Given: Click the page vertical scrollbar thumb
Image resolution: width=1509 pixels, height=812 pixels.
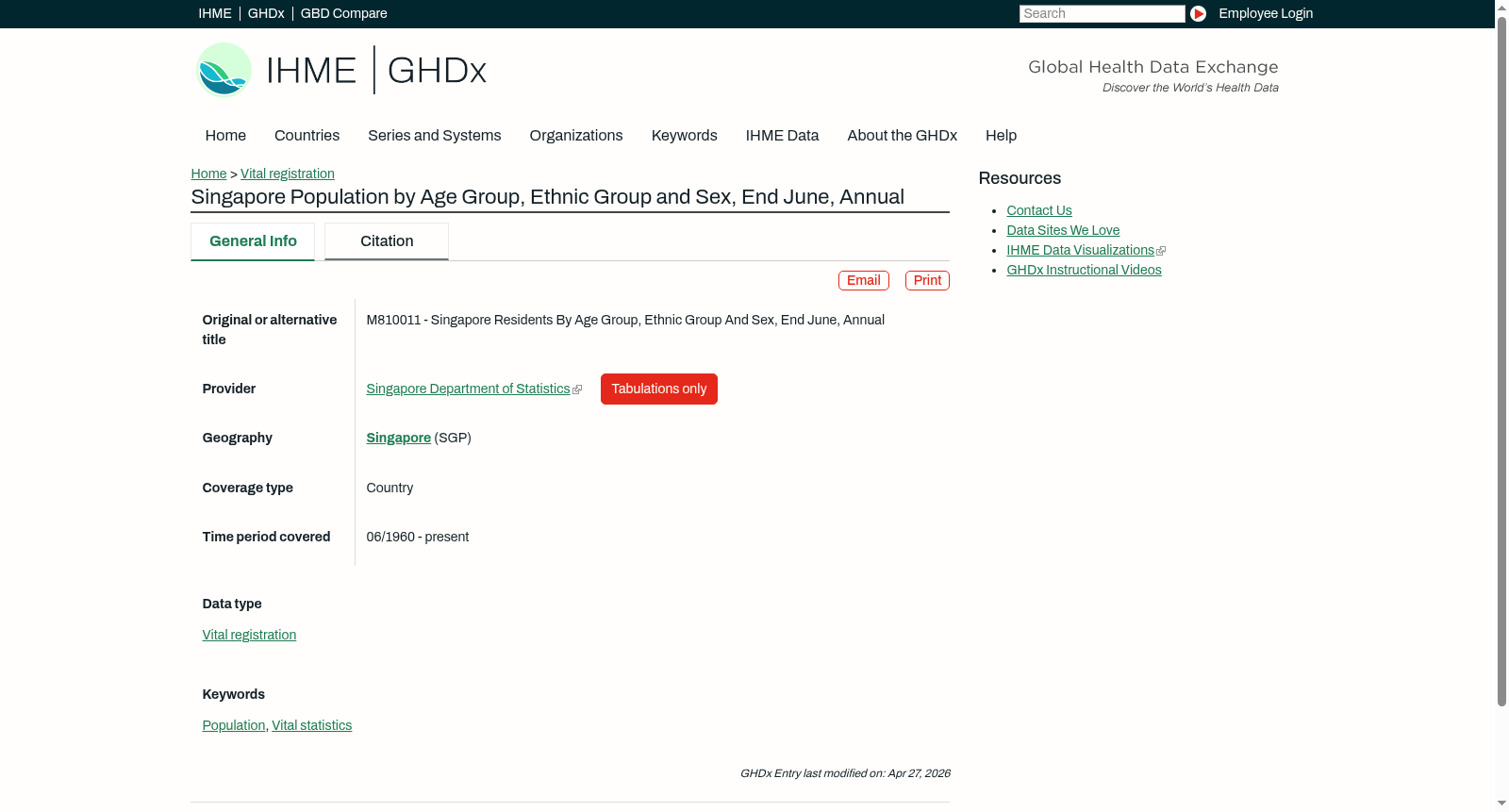Looking at the screenshot, I should pyautogui.click(x=1501, y=361).
